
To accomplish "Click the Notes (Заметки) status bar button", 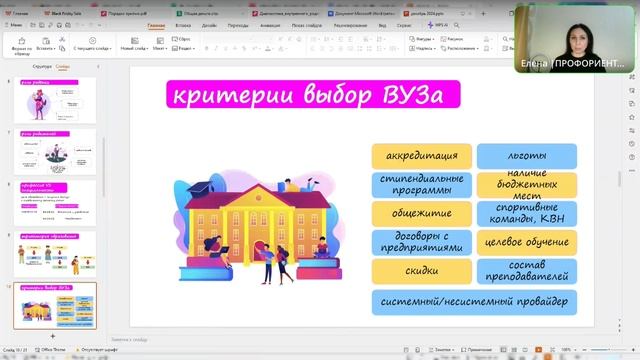I will (442, 350).
